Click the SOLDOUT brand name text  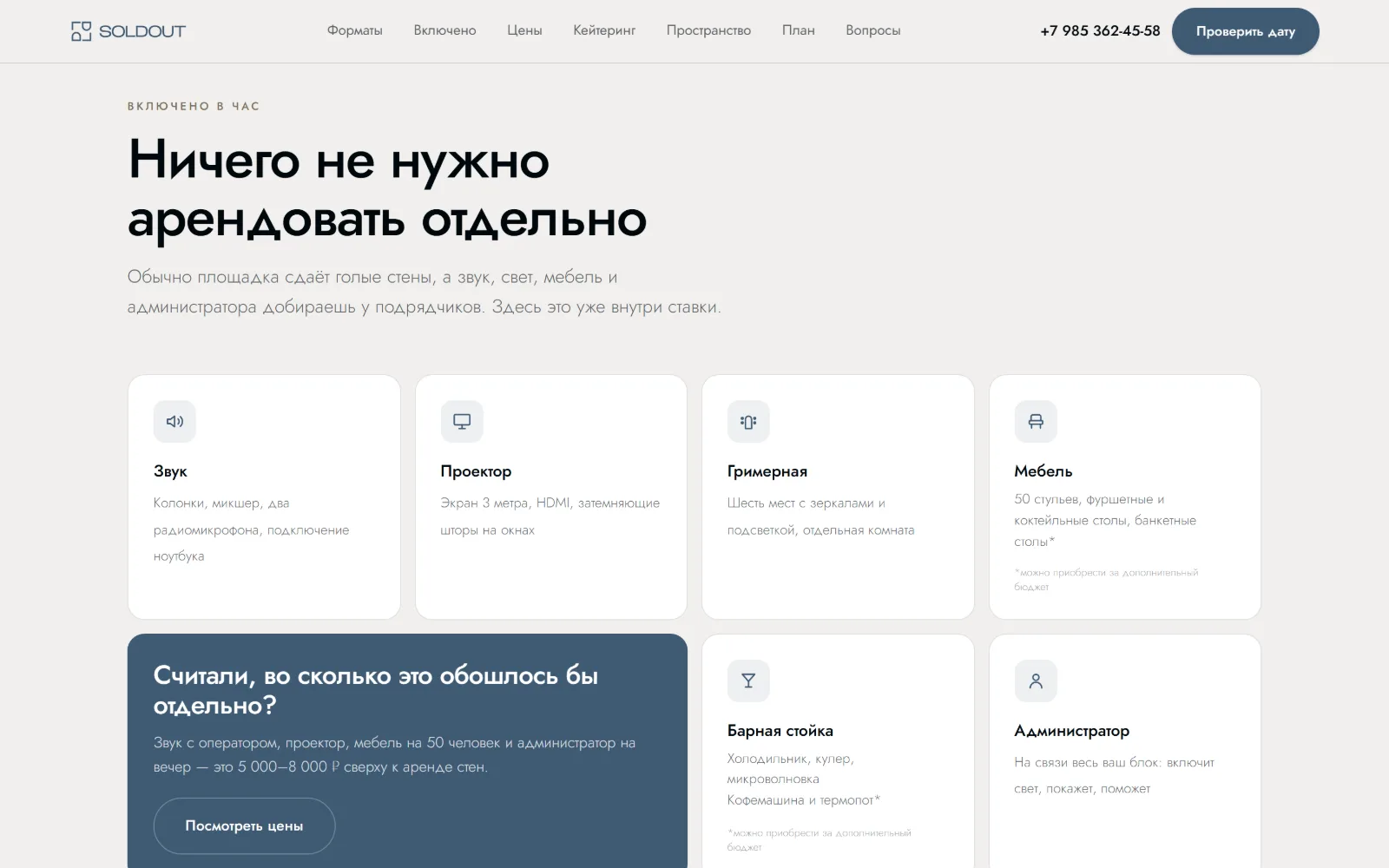coord(142,31)
